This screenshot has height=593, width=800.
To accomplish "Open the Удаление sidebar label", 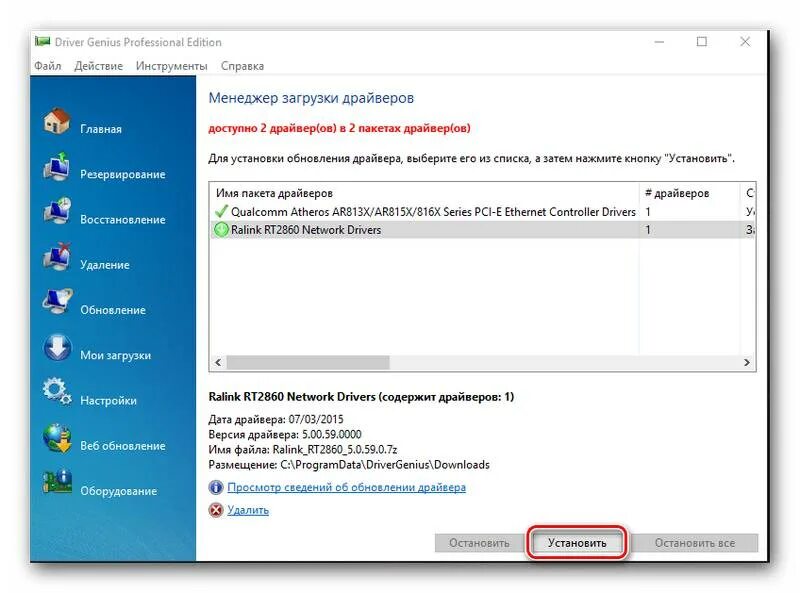I will pyautogui.click(x=105, y=265).
